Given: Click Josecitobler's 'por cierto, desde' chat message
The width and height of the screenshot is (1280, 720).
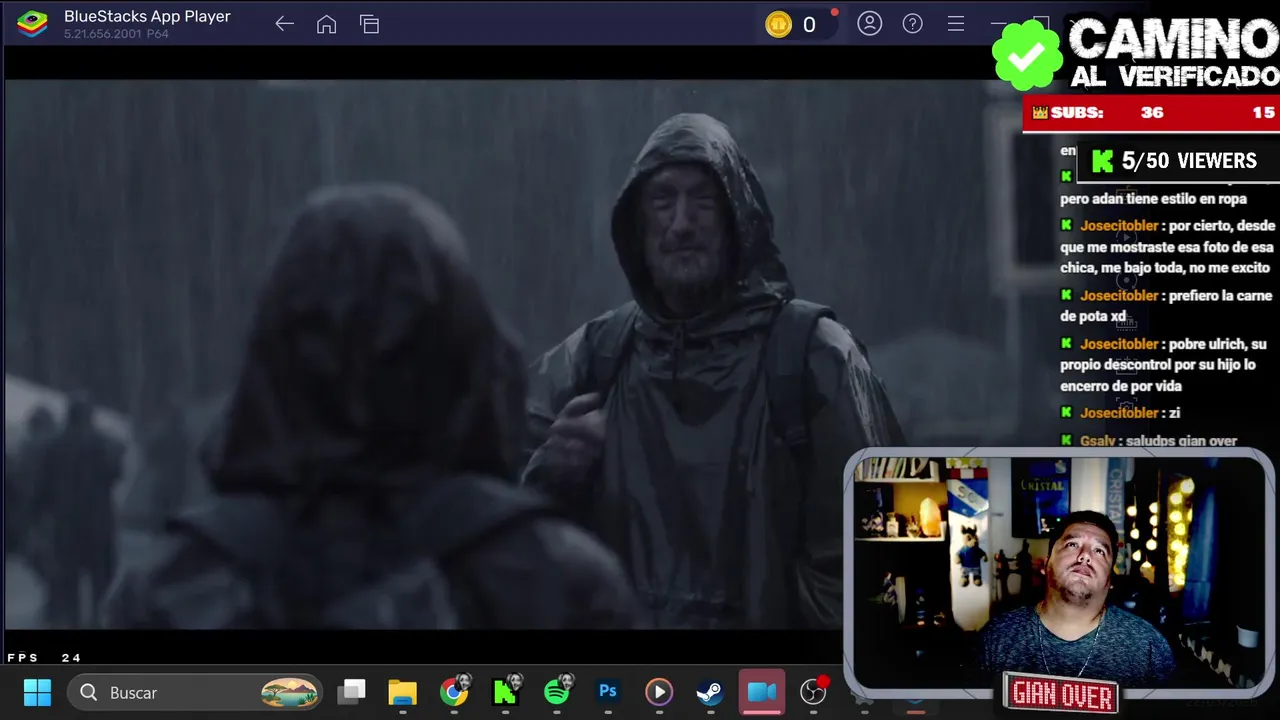Looking at the screenshot, I should click(x=1167, y=247).
